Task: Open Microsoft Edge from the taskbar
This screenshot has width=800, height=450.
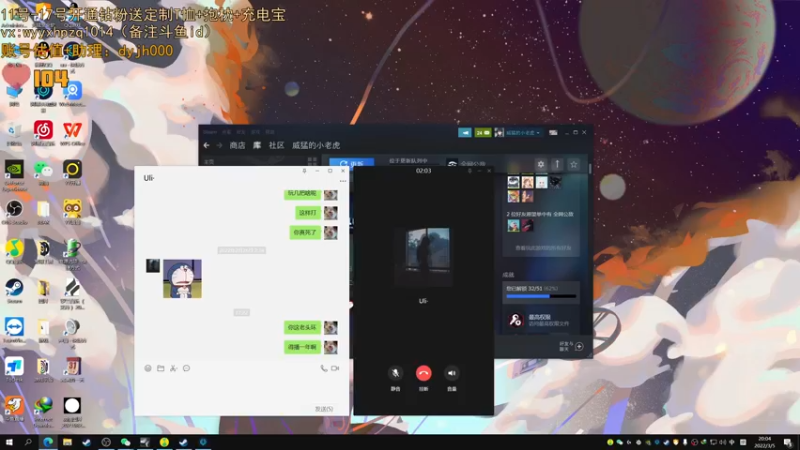Action: [x=48, y=442]
